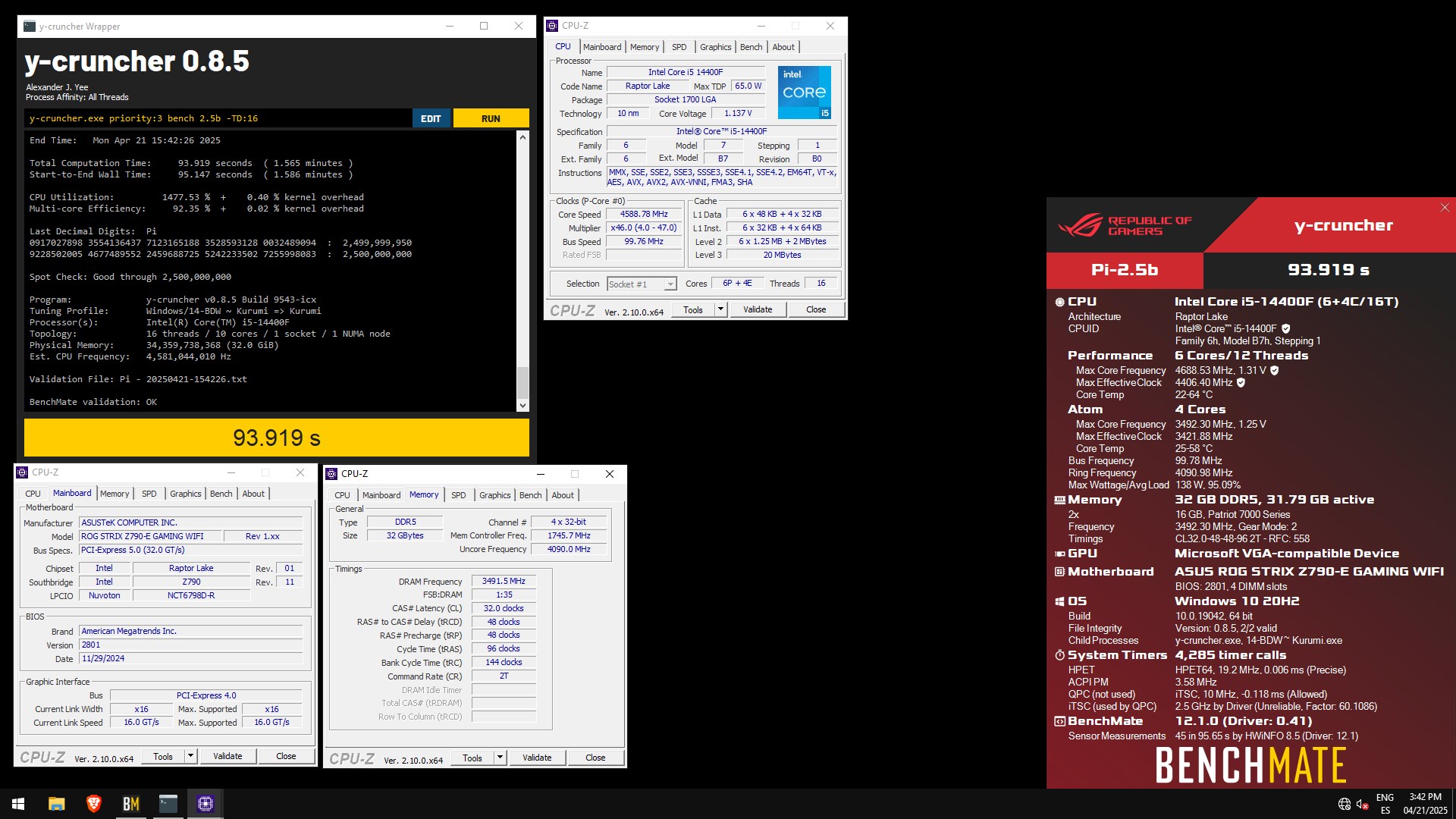1456x819 pixels.
Task: Expand Tools dropdown arrow in CPU window
Action: click(x=720, y=309)
